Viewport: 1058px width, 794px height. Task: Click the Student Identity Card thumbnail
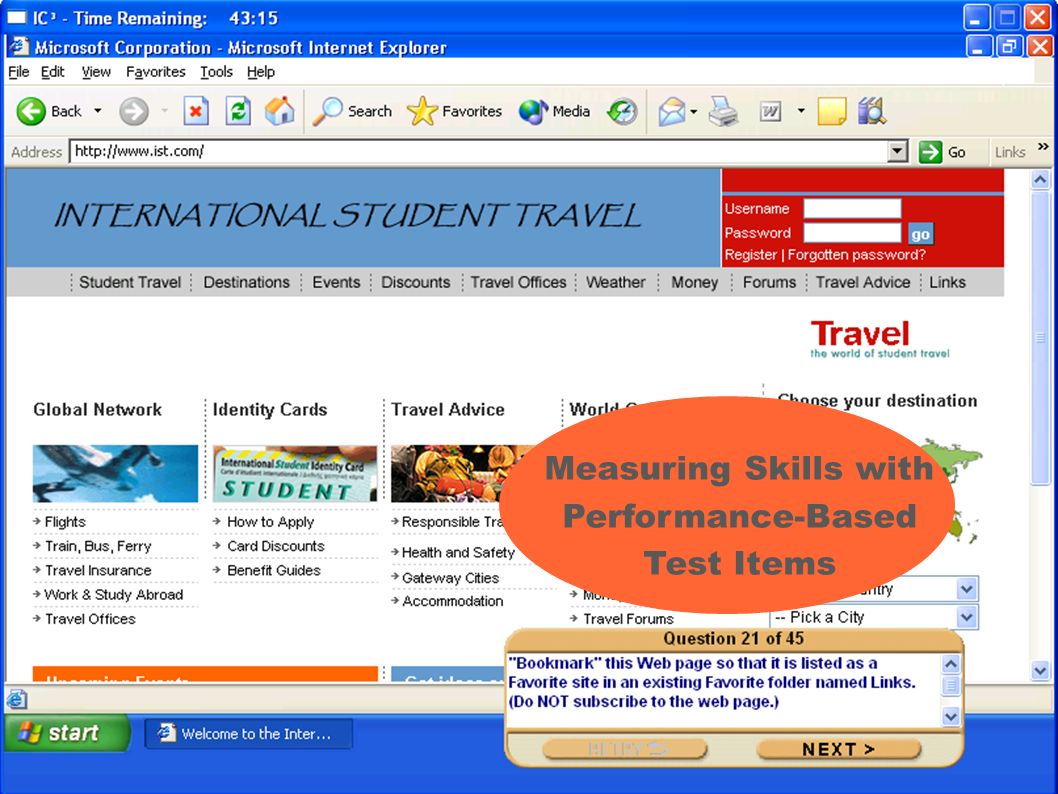click(x=295, y=474)
